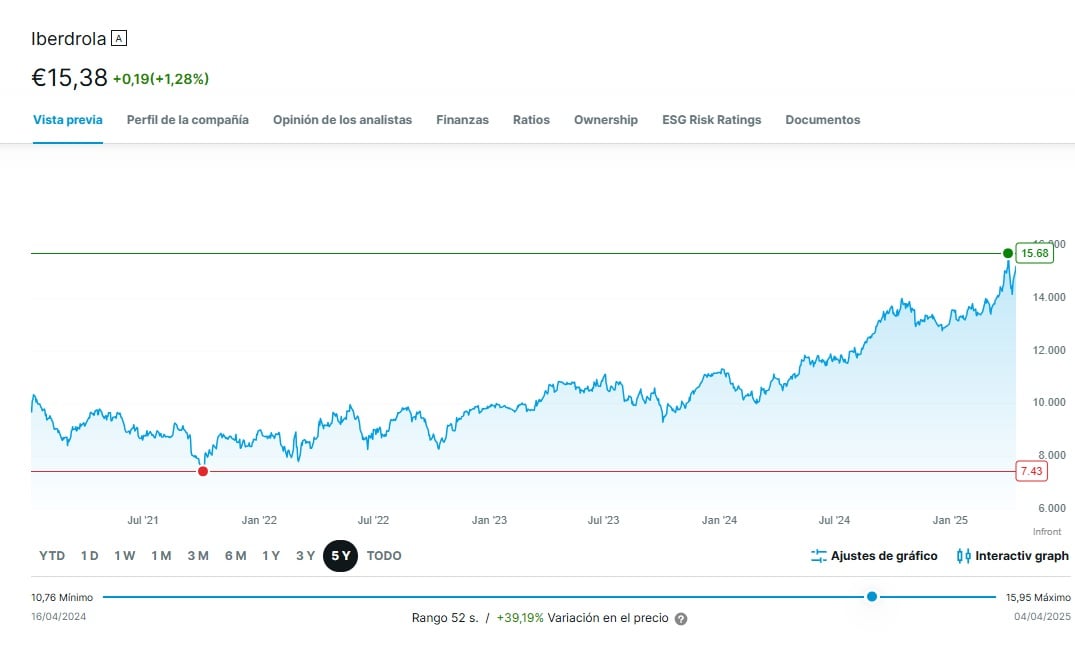Click the 52-week range slider handle

[x=872, y=597]
